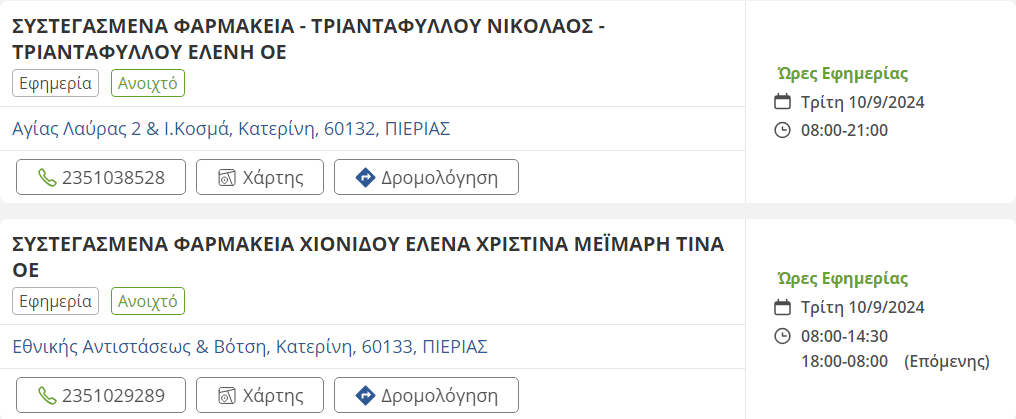Click clock icon beside 08:00-14:30

point(783,335)
